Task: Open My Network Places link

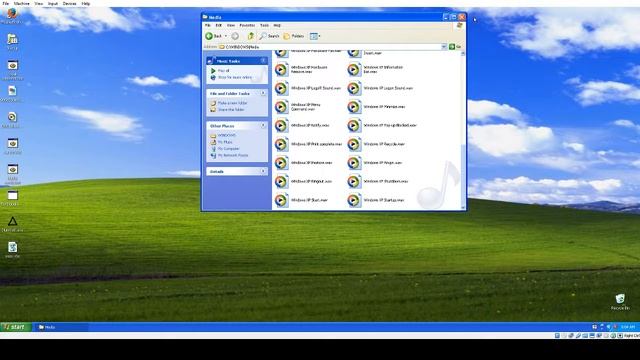Action: (233, 156)
